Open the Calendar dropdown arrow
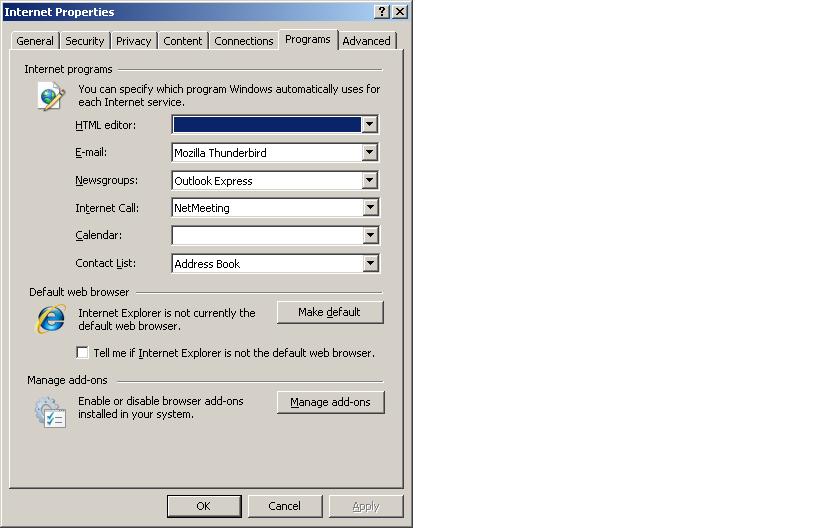This screenshot has height=528, width=840. (370, 235)
